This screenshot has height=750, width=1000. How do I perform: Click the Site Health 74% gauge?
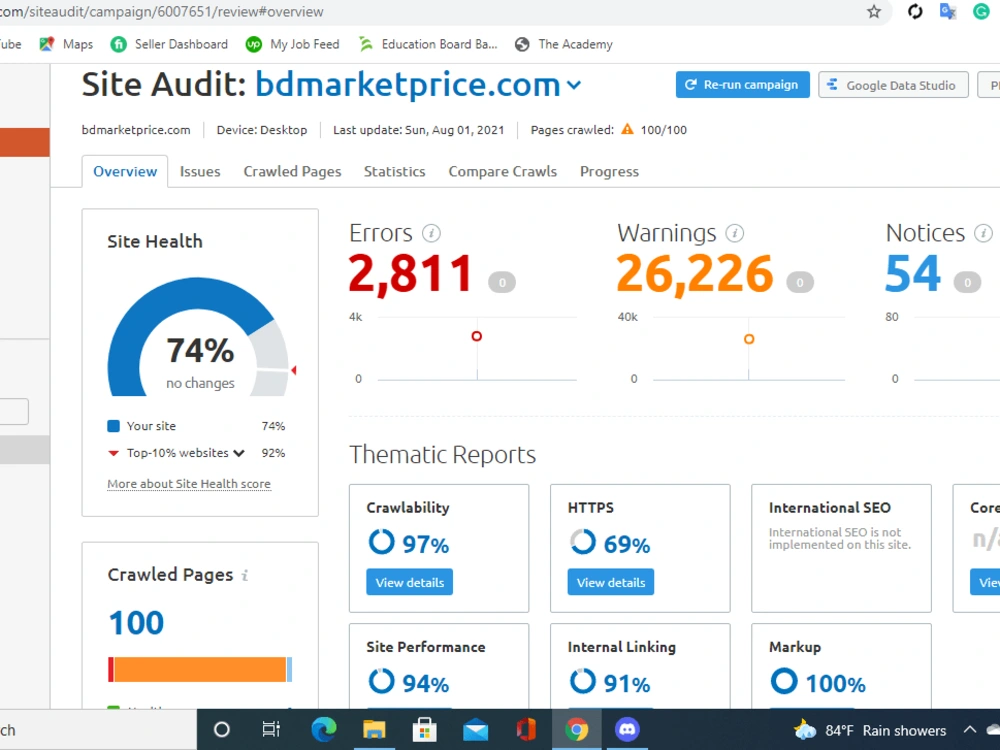point(198,337)
